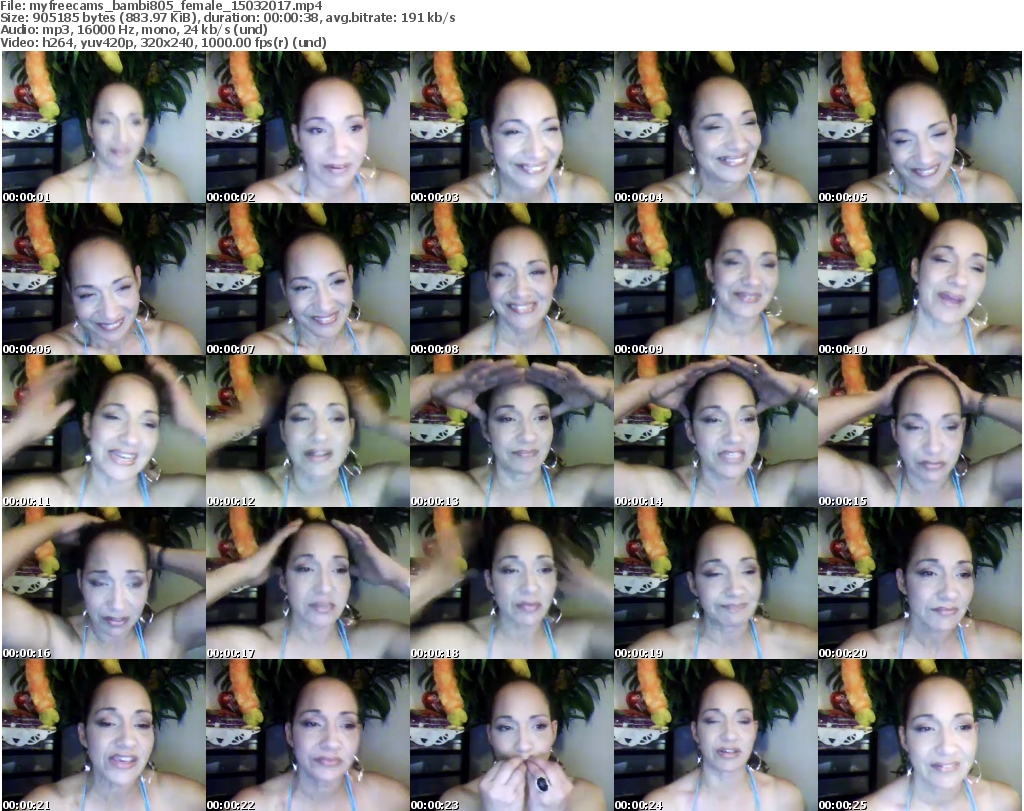Screen dimensions: 1024x811
Task: Click the 'File:' name line in header
Action: pyautogui.click(x=161, y=6)
